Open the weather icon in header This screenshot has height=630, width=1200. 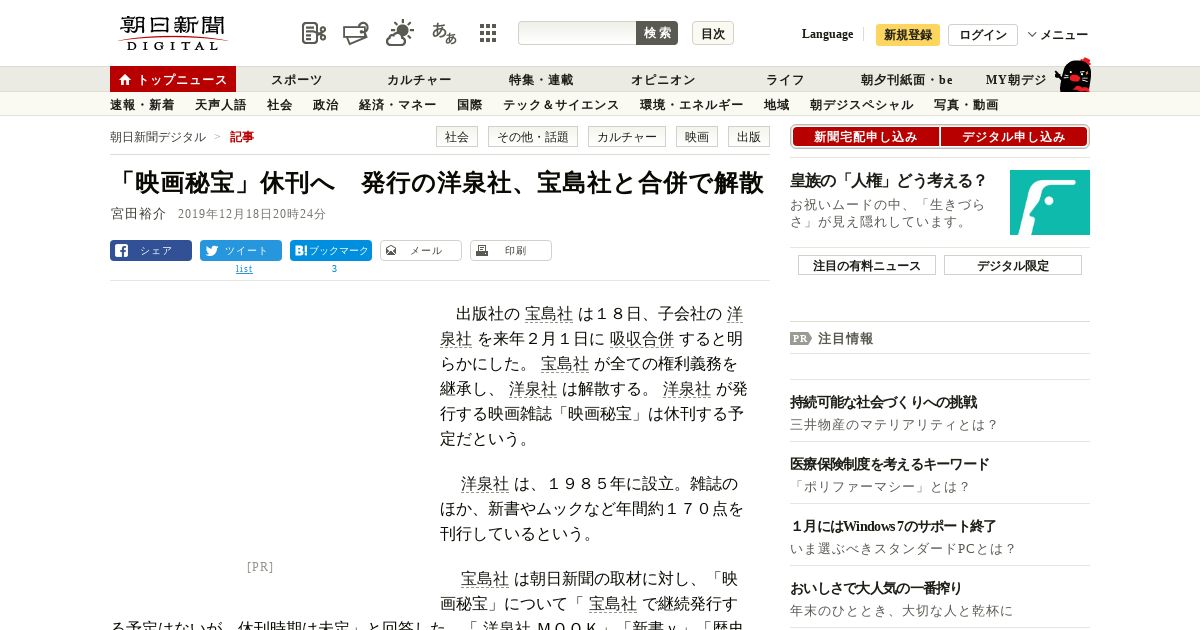(x=400, y=33)
